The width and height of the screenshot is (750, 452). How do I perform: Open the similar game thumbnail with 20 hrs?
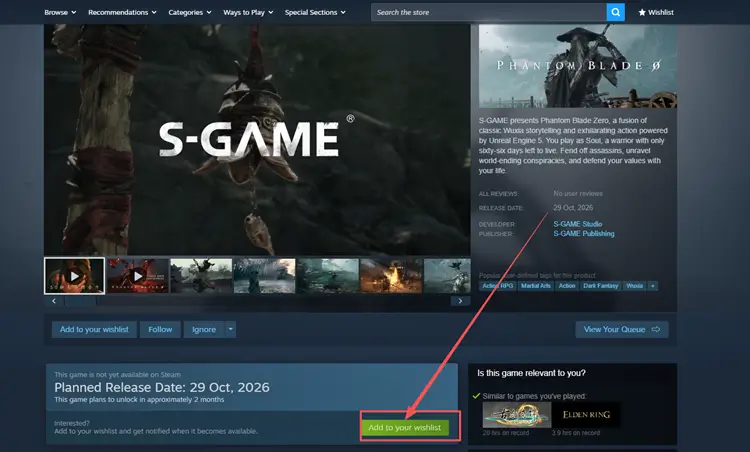pos(517,415)
